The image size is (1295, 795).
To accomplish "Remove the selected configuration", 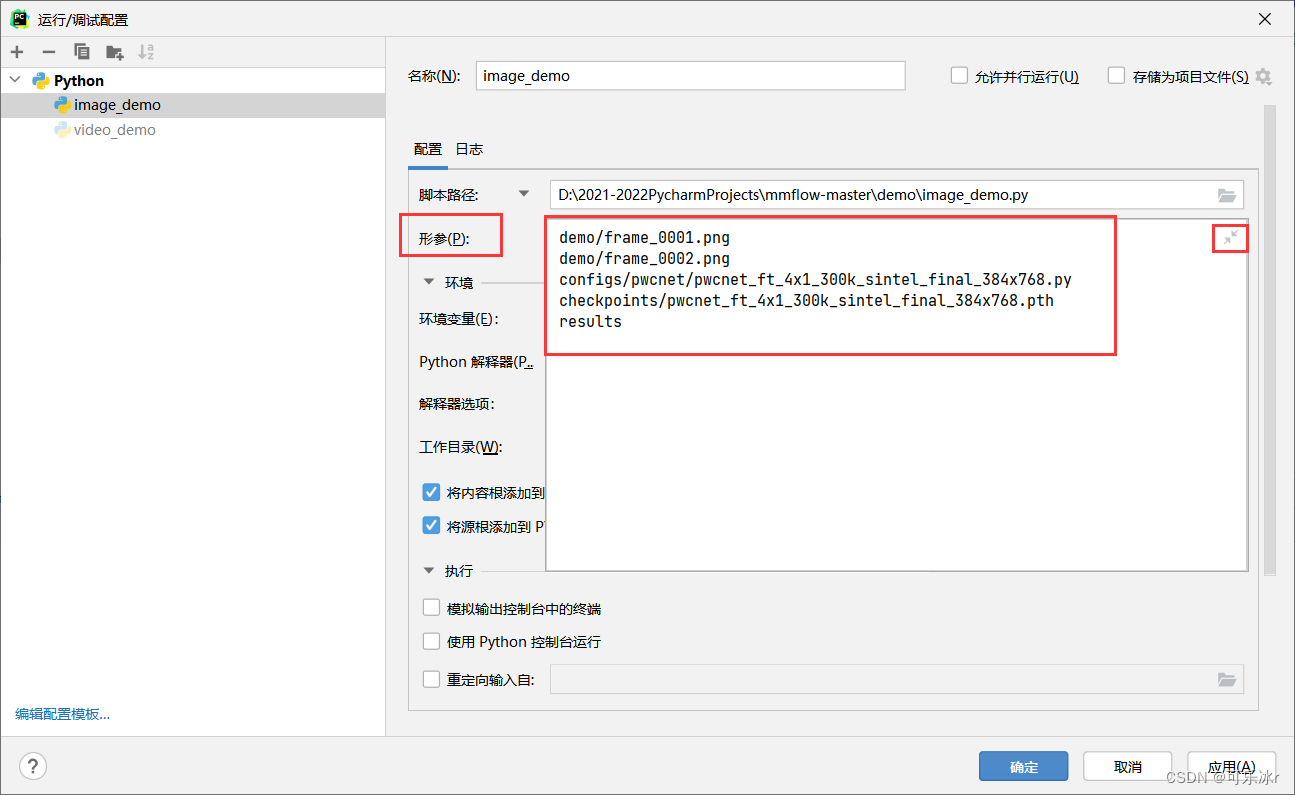I will (x=47, y=51).
